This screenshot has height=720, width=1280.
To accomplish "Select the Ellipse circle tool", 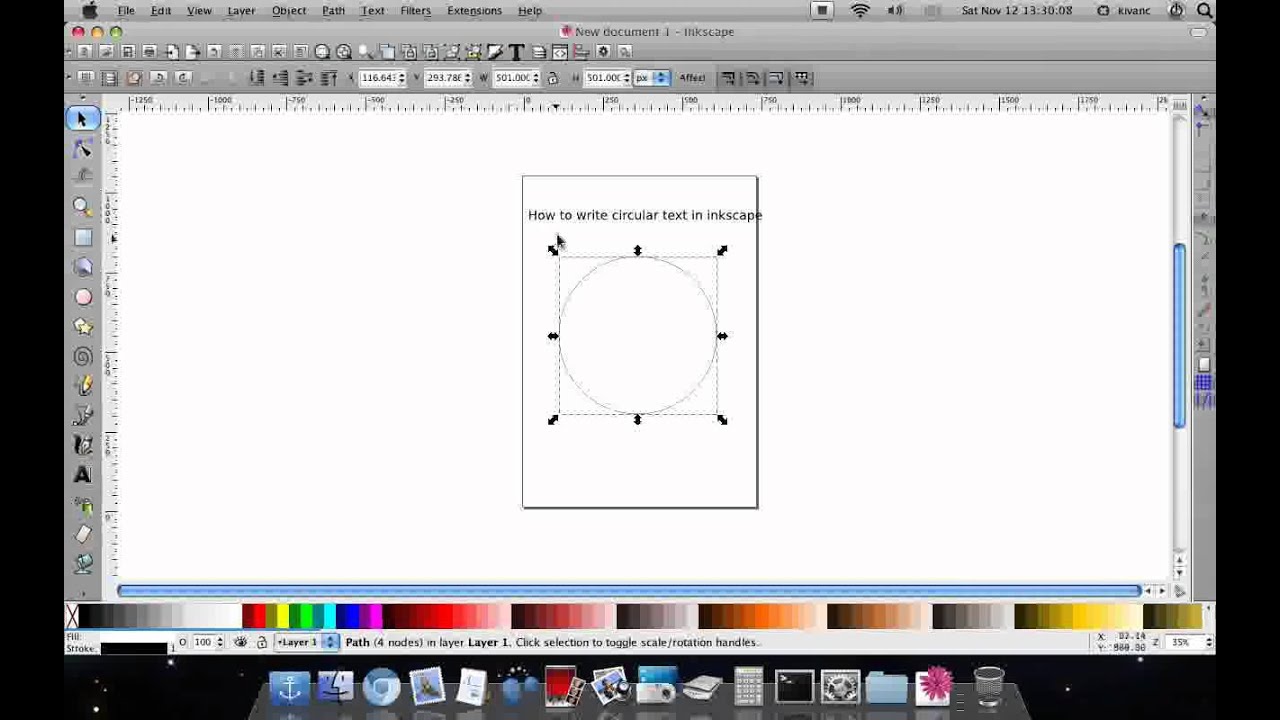I will click(82, 297).
